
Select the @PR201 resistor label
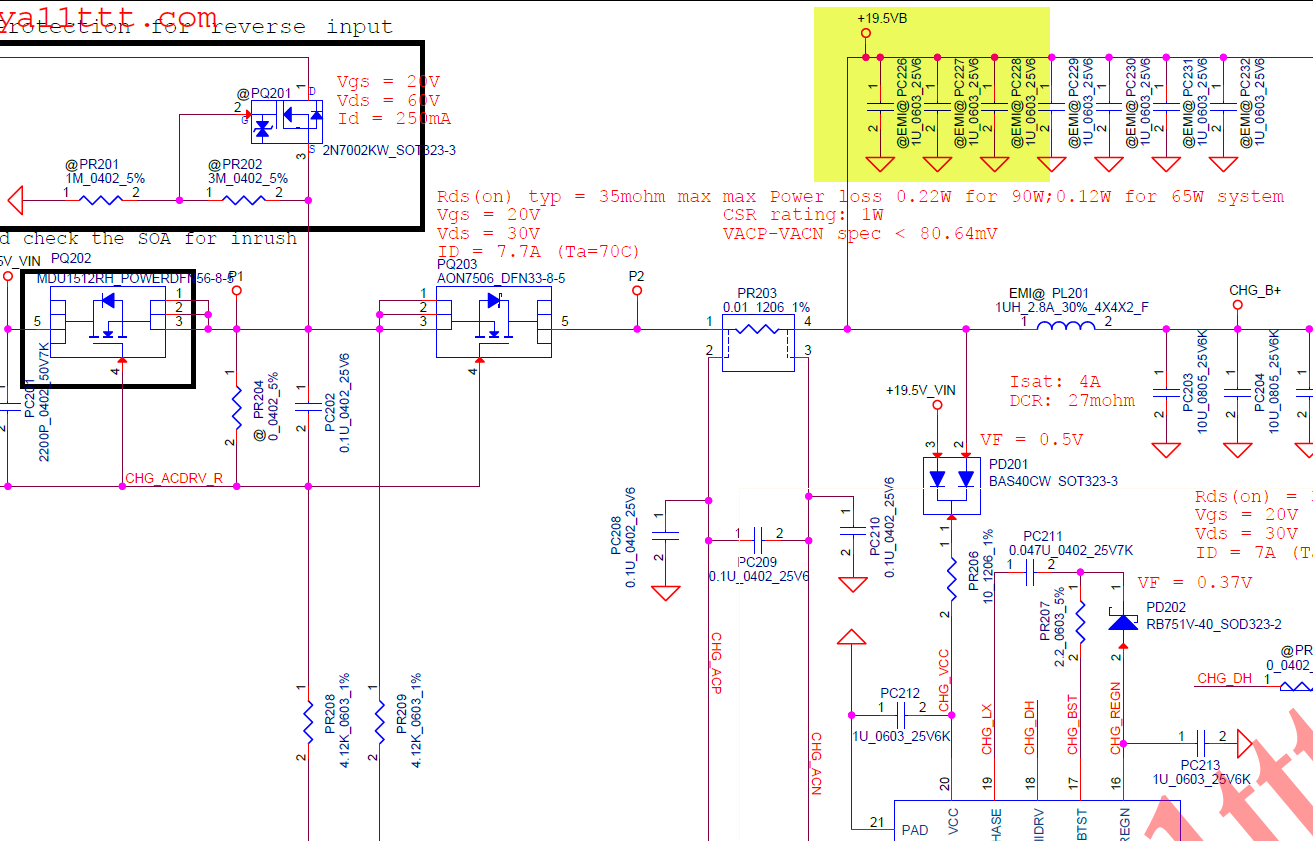coord(92,165)
